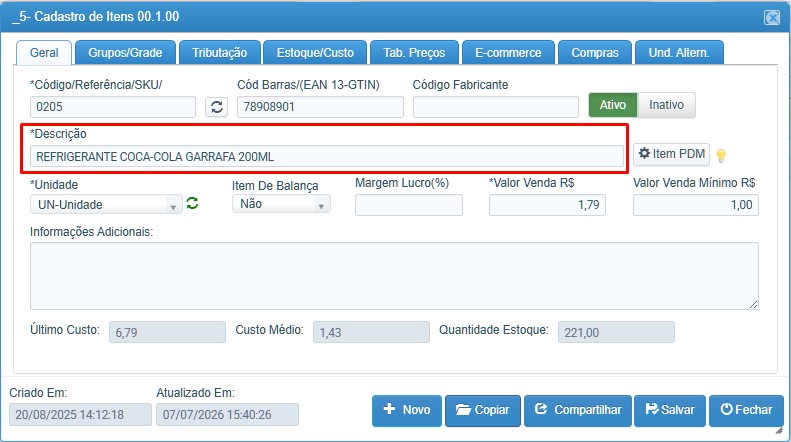Close the Cadastro de Itens window
The width and height of the screenshot is (791, 442).
772,18
